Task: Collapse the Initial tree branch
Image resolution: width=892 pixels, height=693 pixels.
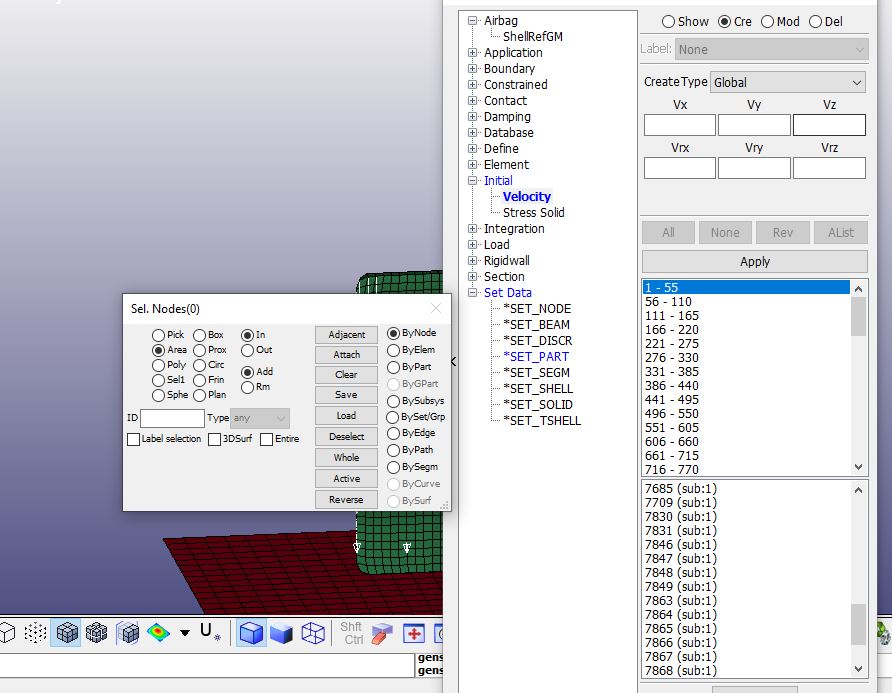Action: [x=475, y=180]
